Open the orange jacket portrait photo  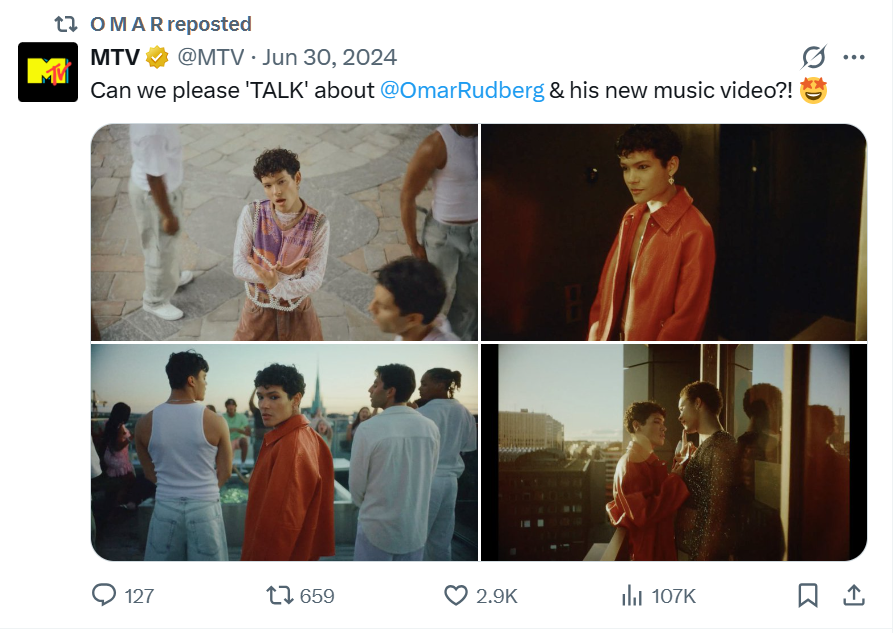pos(674,232)
